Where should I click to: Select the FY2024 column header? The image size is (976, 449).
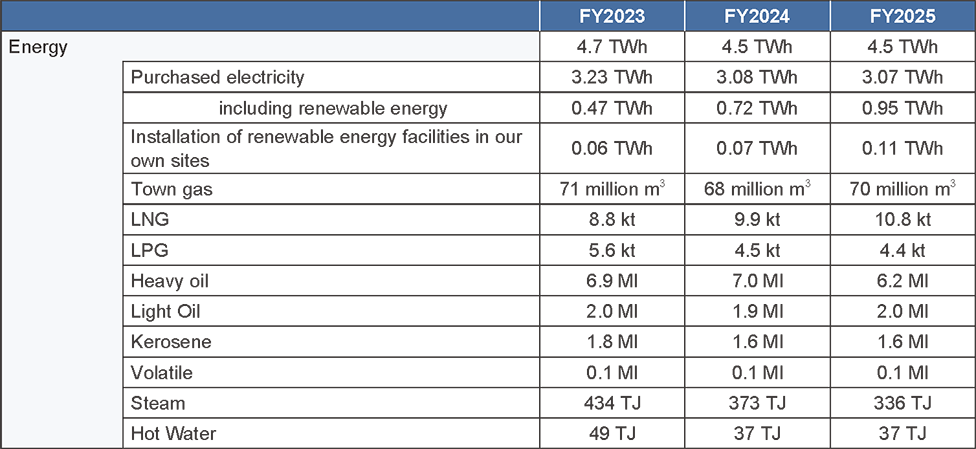coord(757,16)
